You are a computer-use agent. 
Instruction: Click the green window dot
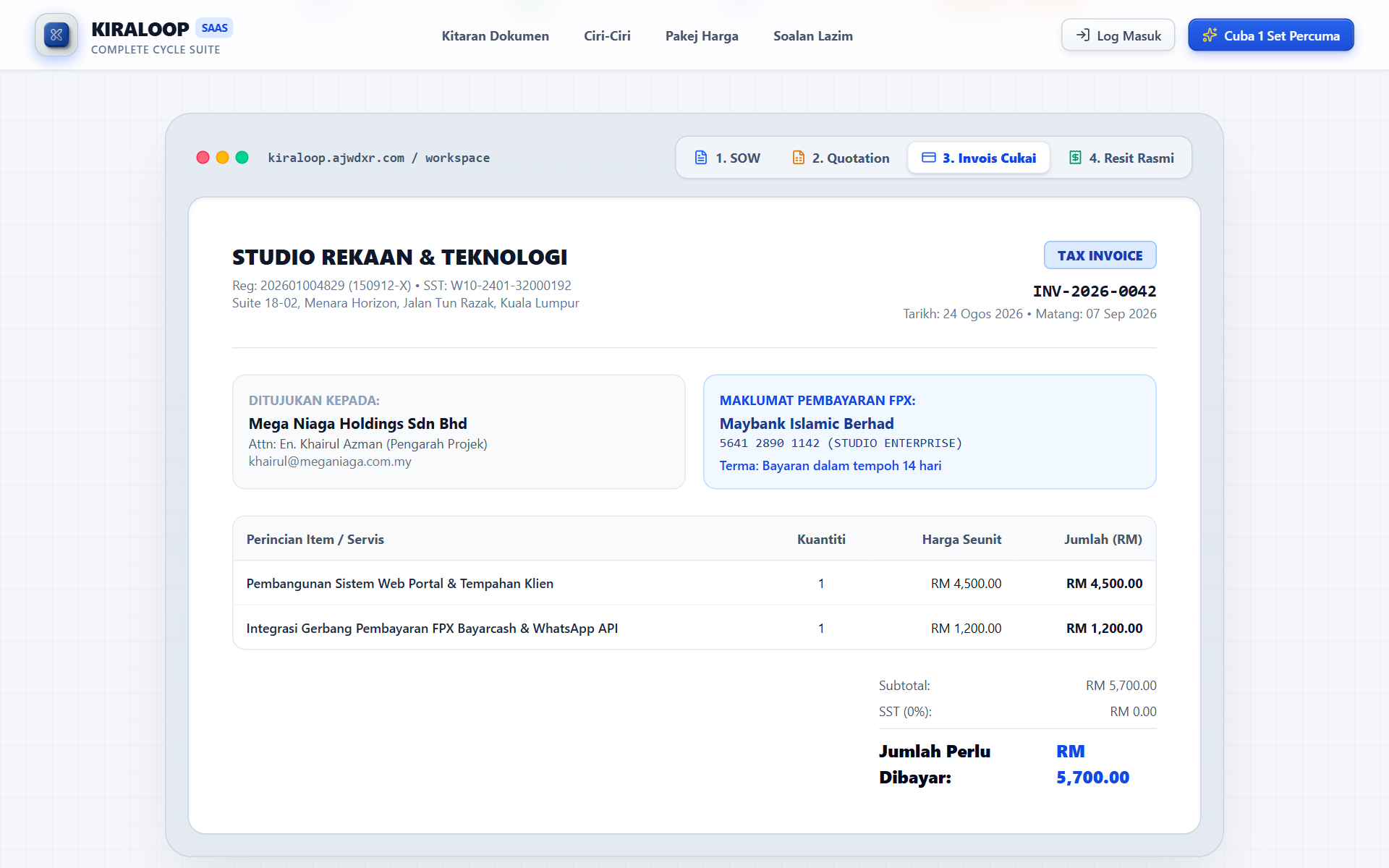242,158
